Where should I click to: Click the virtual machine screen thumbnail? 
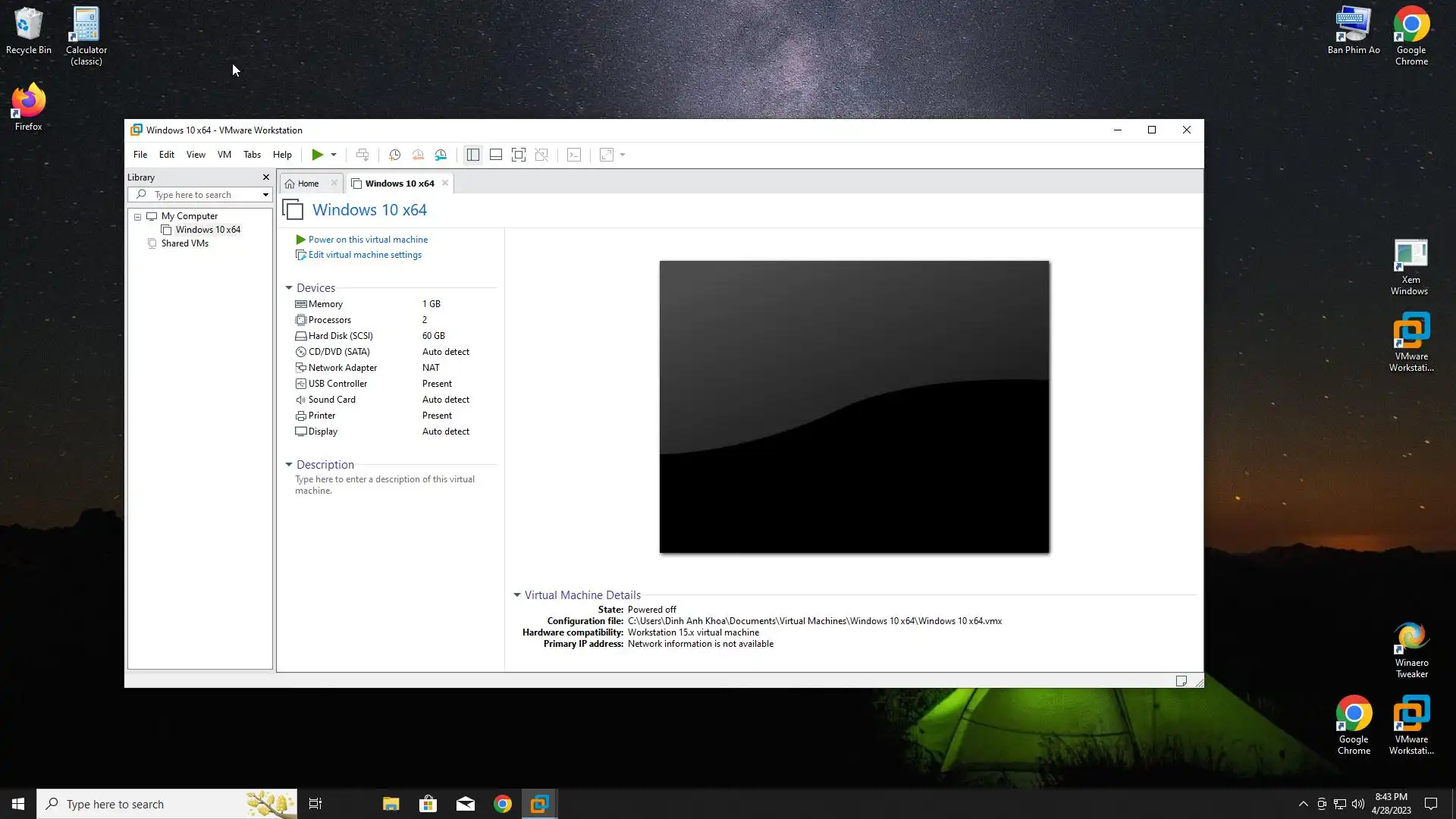(854, 406)
